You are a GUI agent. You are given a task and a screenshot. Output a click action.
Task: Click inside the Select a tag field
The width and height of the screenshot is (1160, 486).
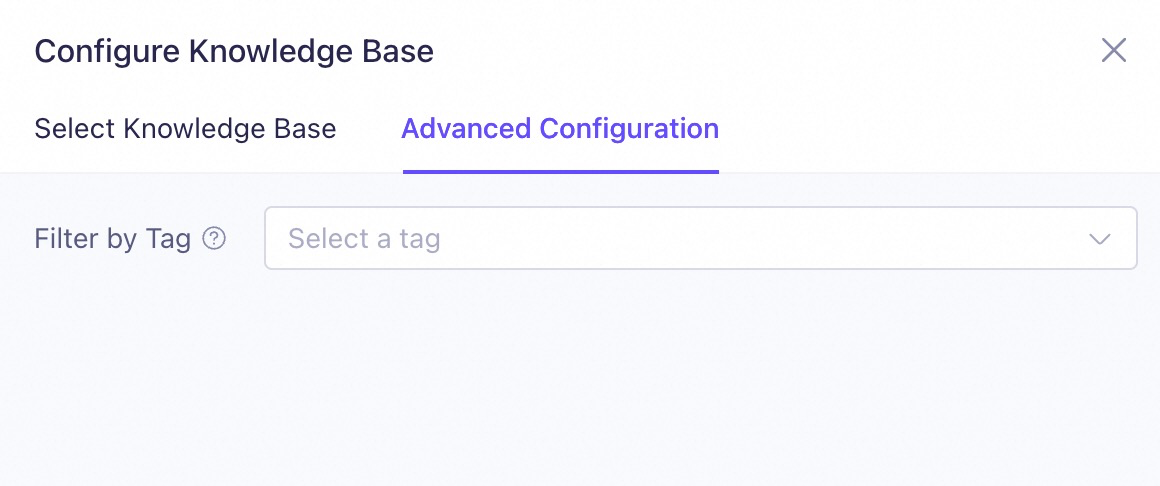[x=701, y=238]
